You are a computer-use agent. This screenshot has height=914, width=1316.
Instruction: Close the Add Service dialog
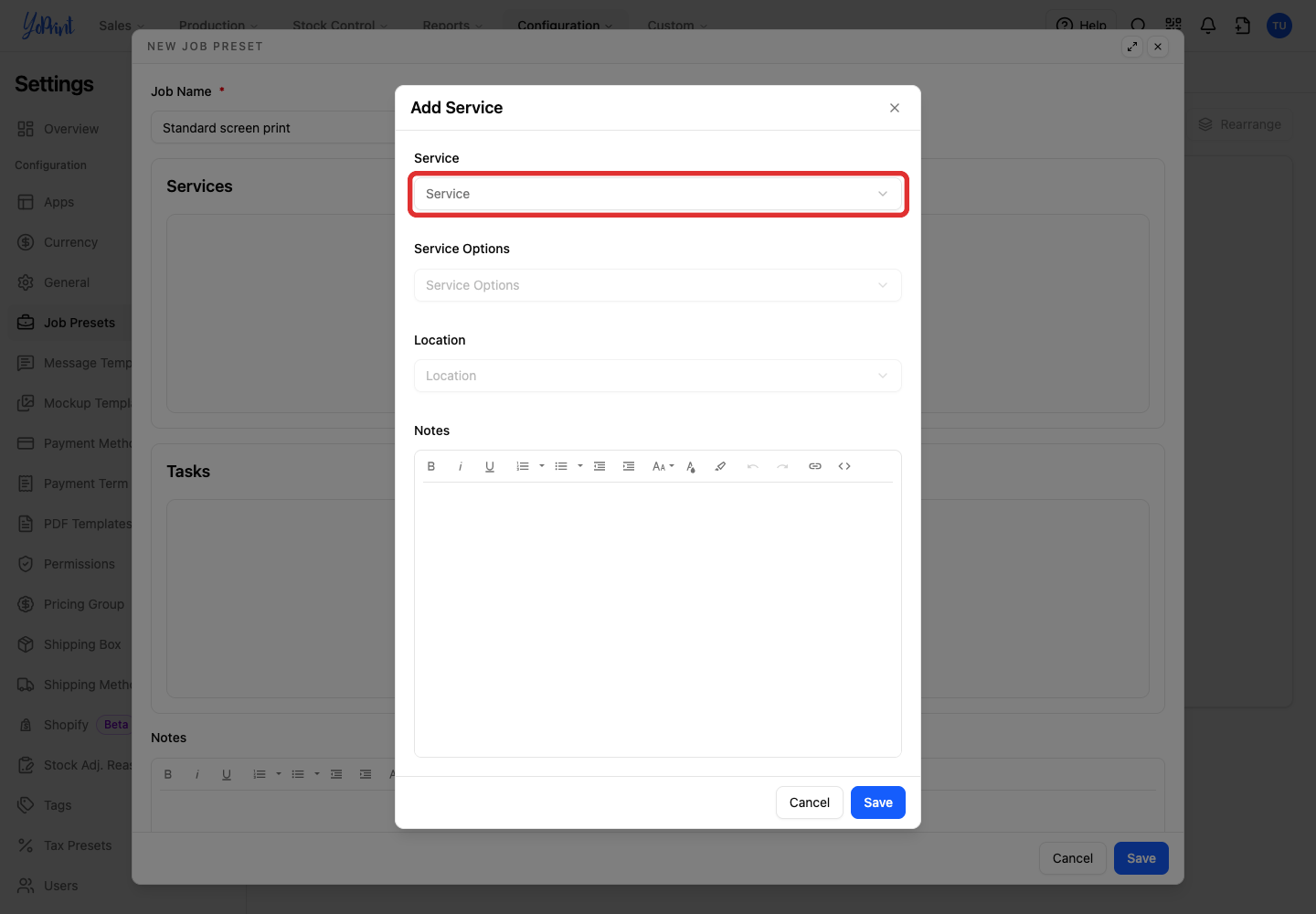895,108
